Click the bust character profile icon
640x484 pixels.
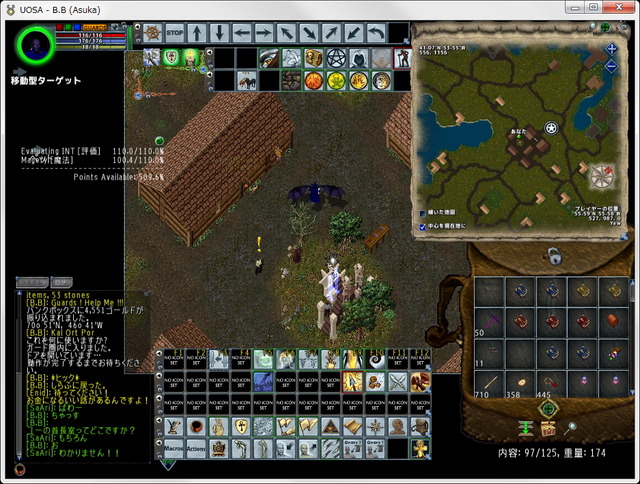[x=398, y=427]
